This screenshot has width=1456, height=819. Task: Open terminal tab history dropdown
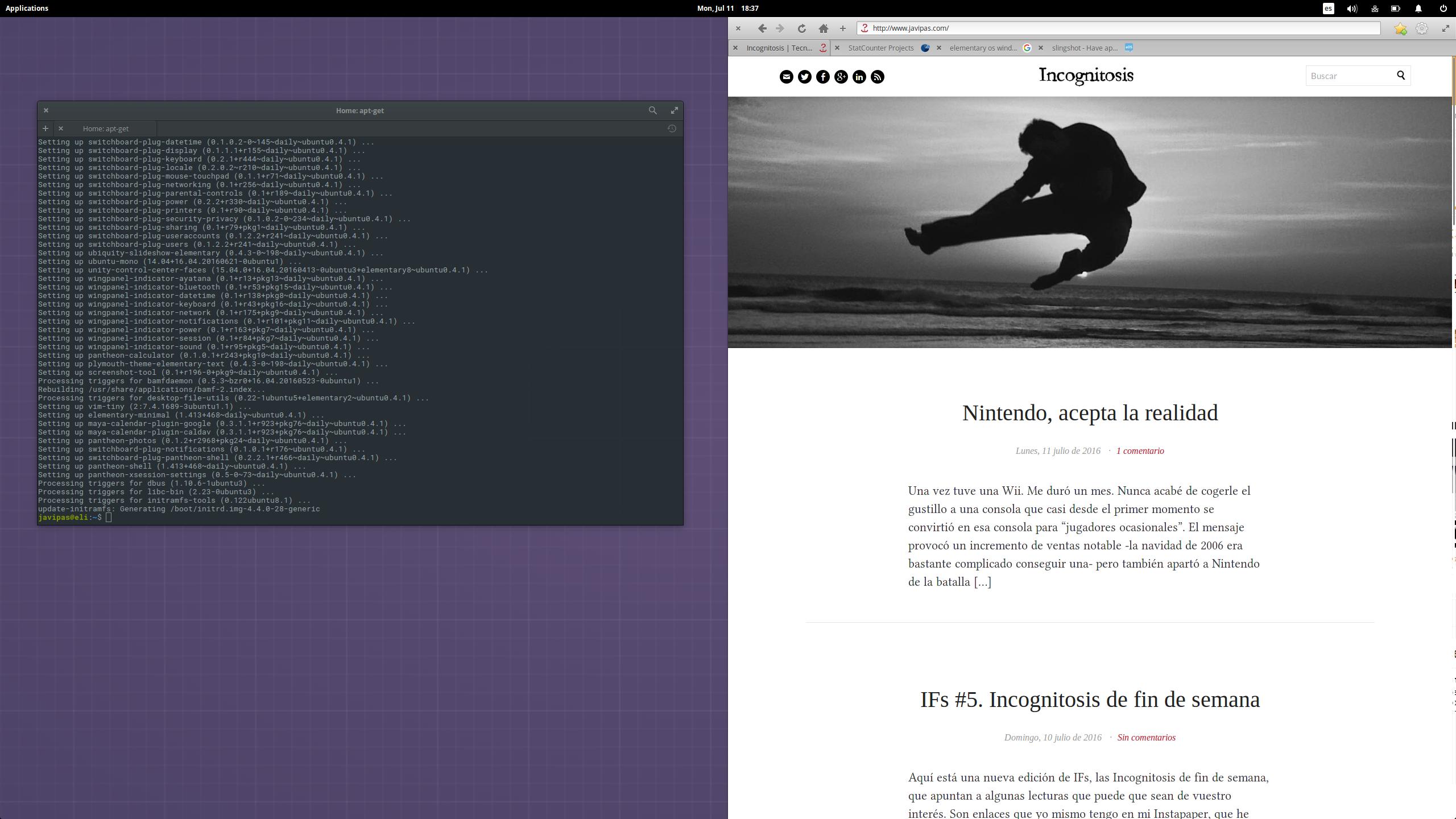tap(672, 129)
